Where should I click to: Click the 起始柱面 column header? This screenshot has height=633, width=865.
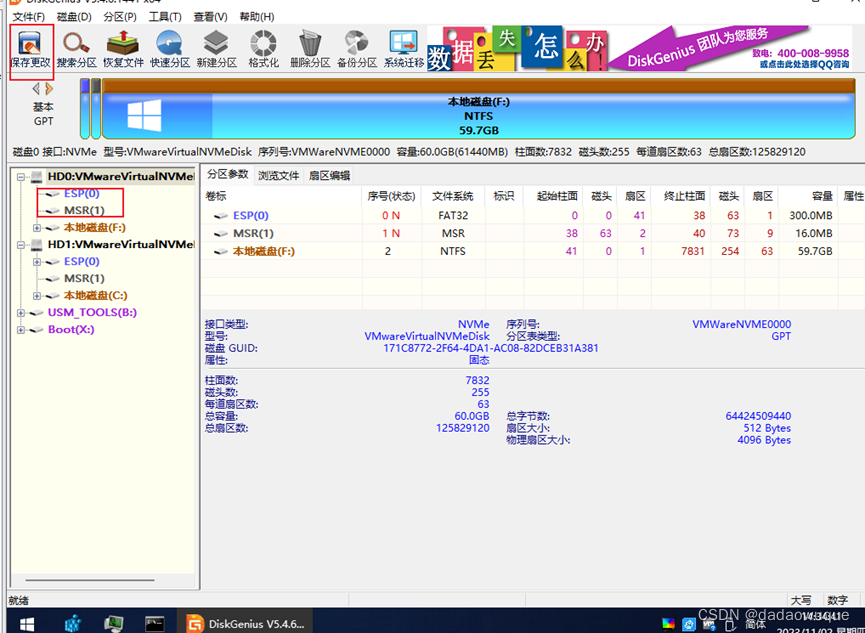point(552,196)
